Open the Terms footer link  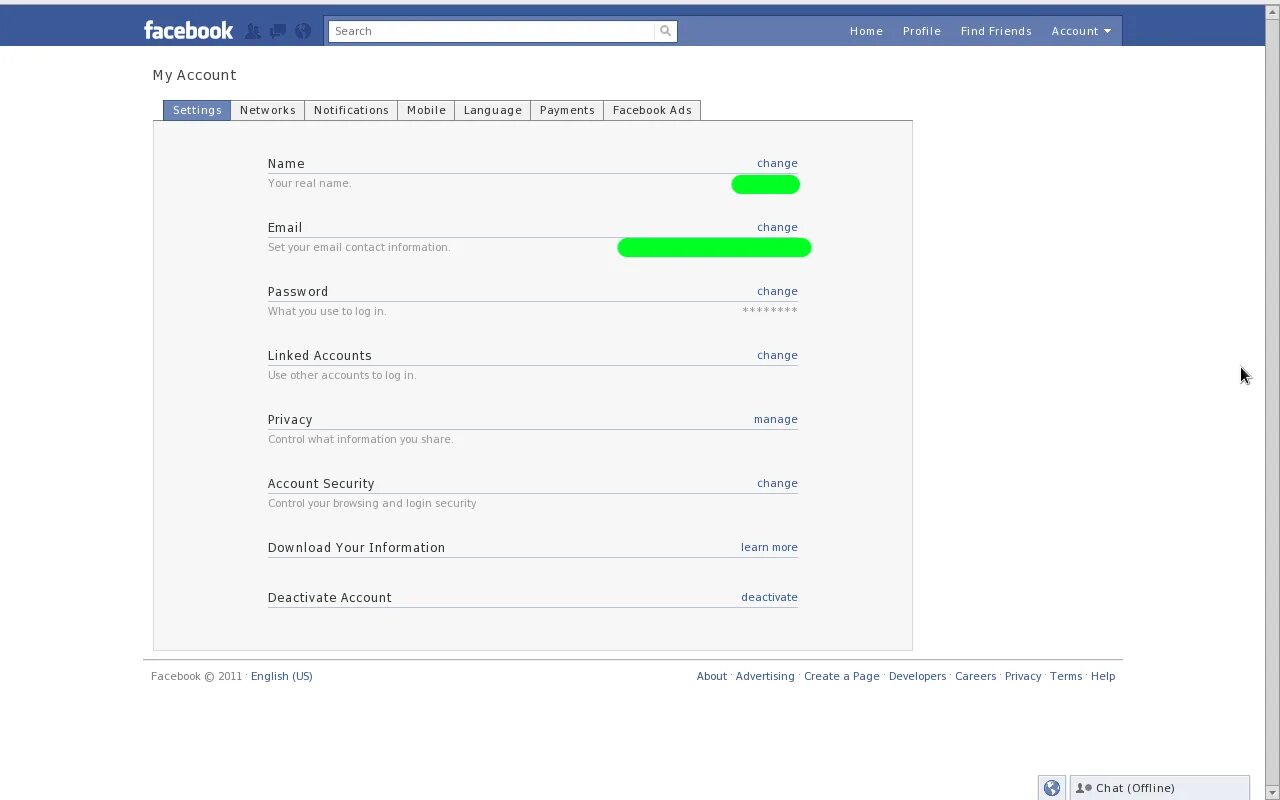tap(1066, 676)
